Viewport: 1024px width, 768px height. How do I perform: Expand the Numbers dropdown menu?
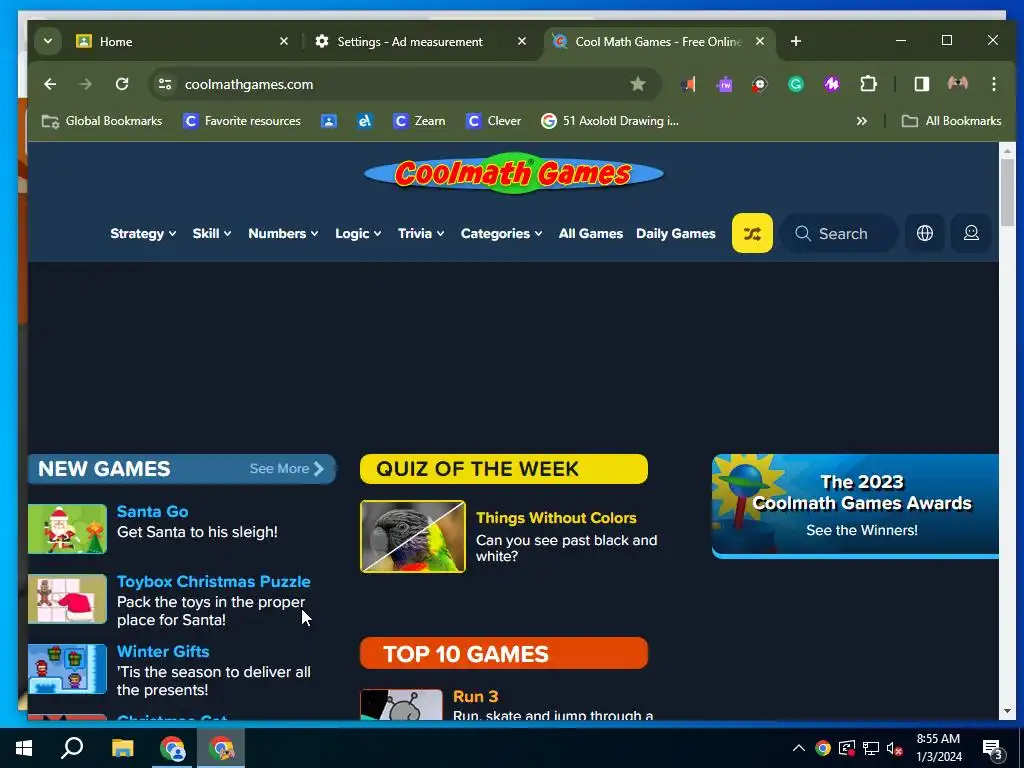(x=283, y=233)
